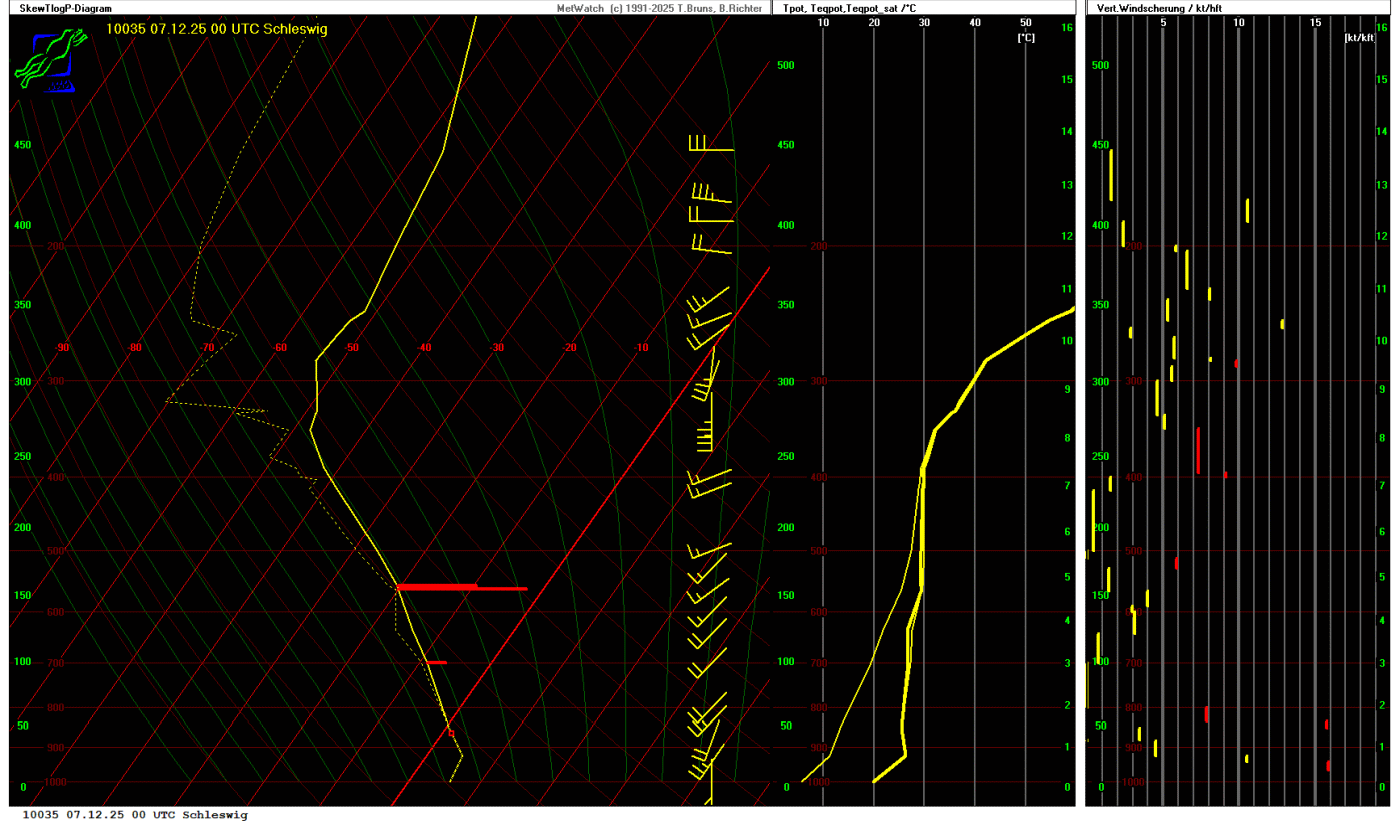1400x825 pixels.
Task: Click the MetWatch copyright text
Action: [x=660, y=8]
